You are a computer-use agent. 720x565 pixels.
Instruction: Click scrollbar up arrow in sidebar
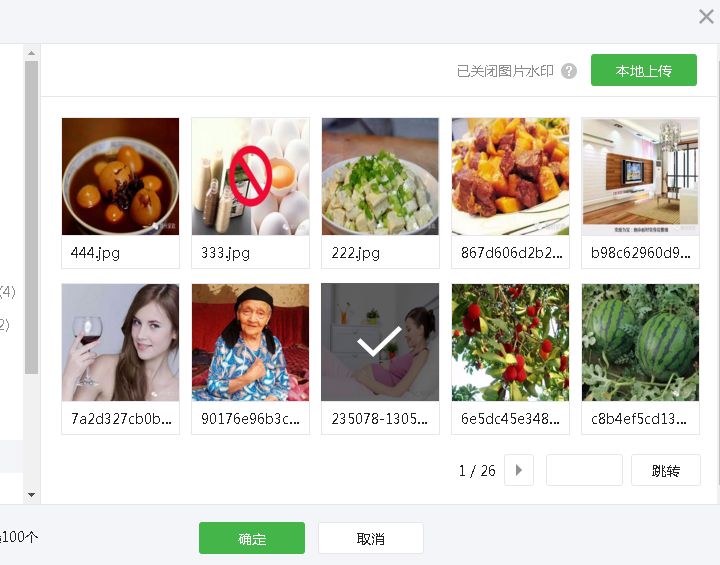[x=31, y=53]
